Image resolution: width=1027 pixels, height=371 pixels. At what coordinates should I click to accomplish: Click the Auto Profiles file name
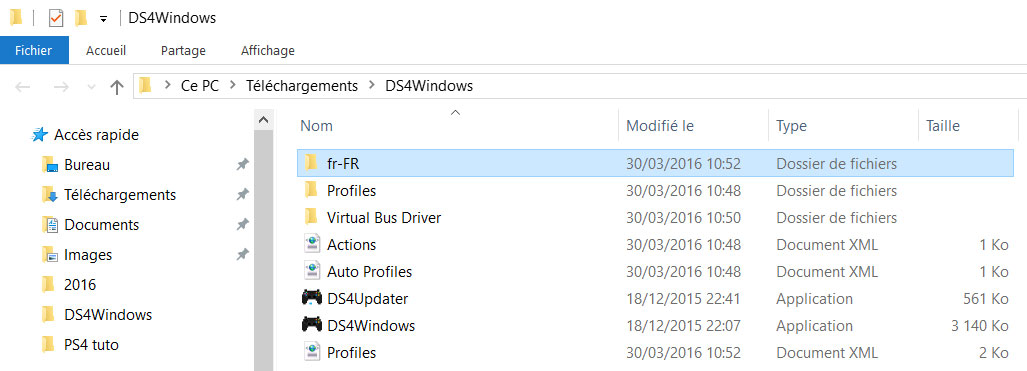point(369,271)
